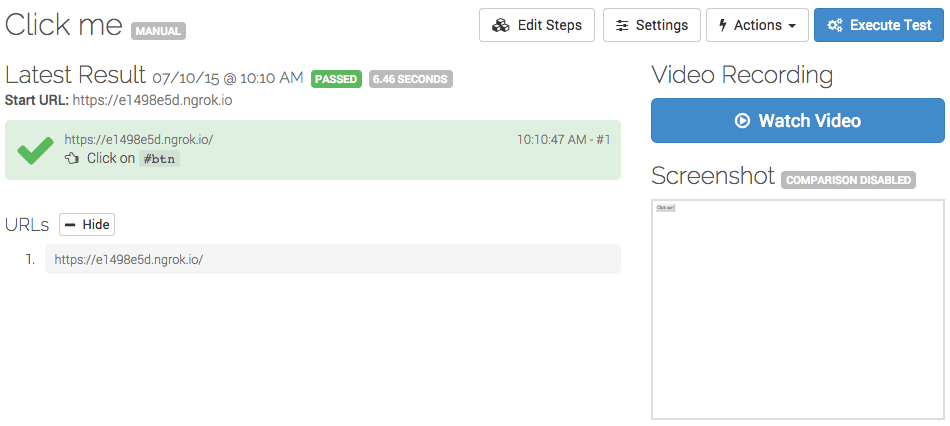The width and height of the screenshot is (950, 426).
Task: Open the Actions dropdown caret
Action: [x=792, y=26]
